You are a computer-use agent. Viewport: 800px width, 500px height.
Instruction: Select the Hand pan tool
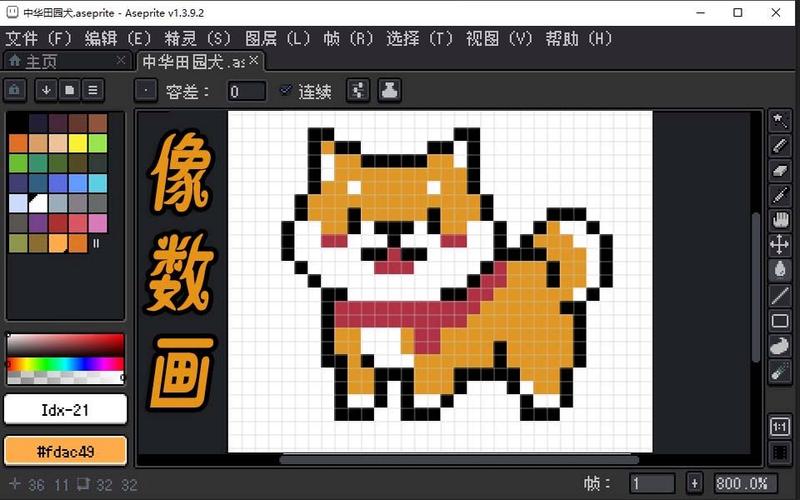click(x=780, y=220)
